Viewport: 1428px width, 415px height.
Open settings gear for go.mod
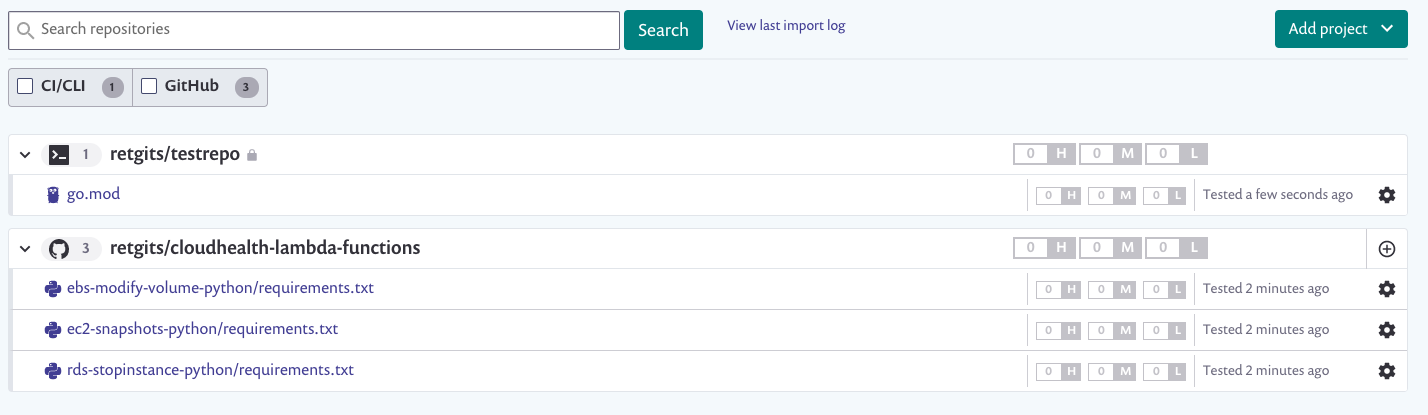(1387, 195)
